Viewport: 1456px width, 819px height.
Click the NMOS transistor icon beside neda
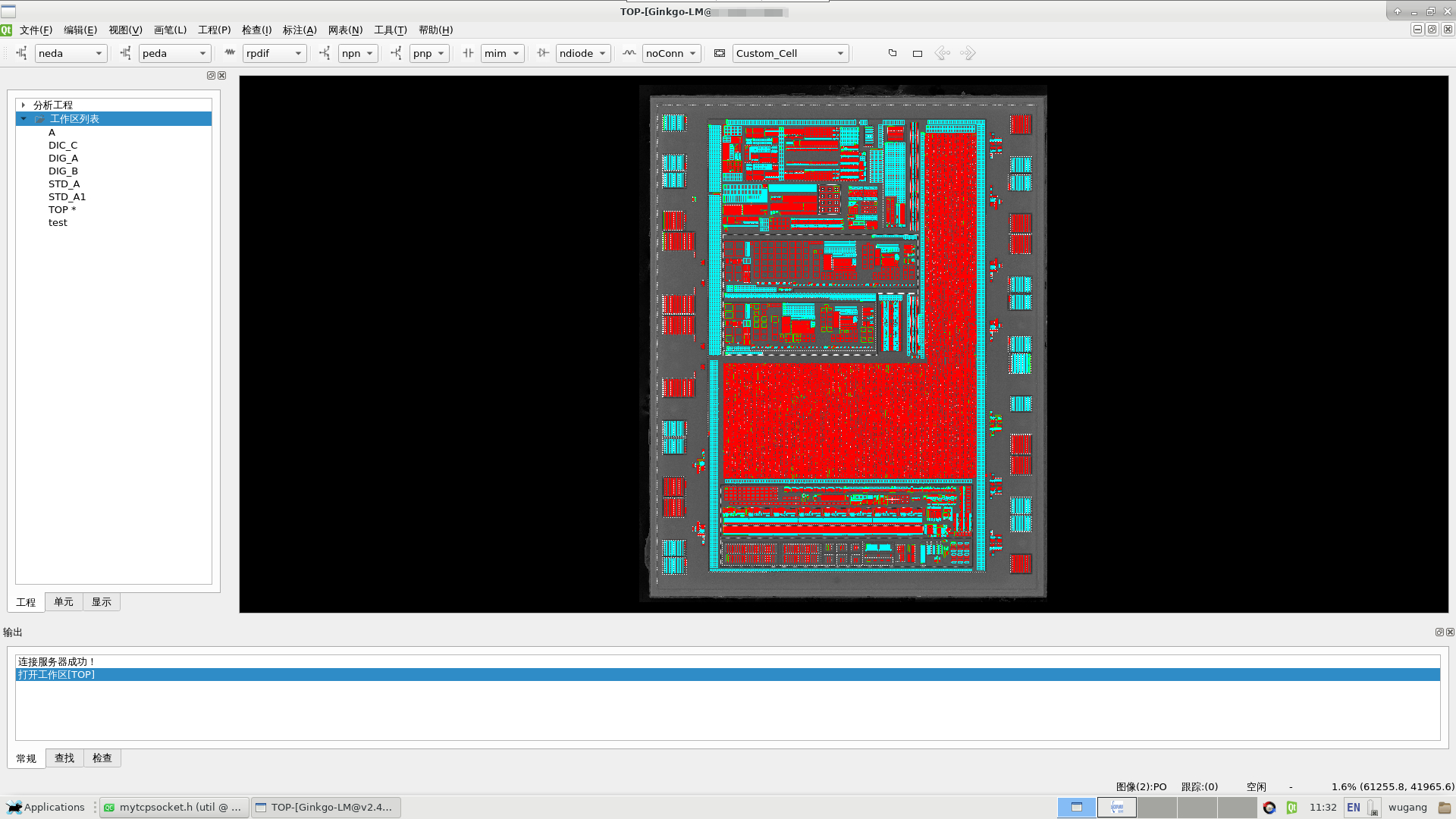tap(21, 53)
